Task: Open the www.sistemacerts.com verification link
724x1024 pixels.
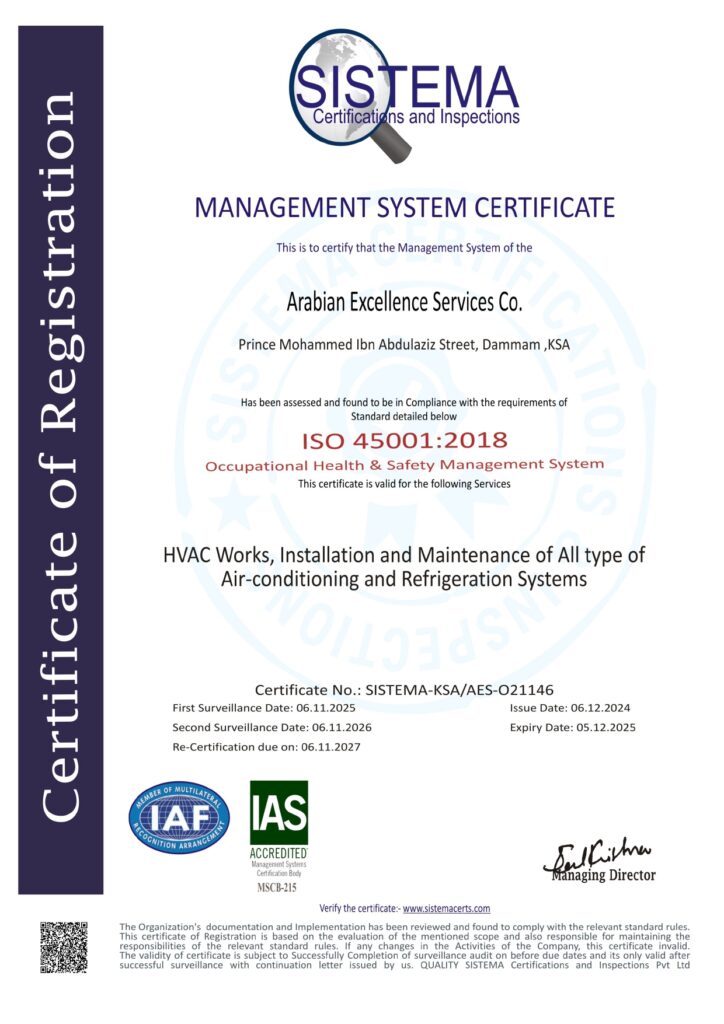Action: (x=447, y=908)
